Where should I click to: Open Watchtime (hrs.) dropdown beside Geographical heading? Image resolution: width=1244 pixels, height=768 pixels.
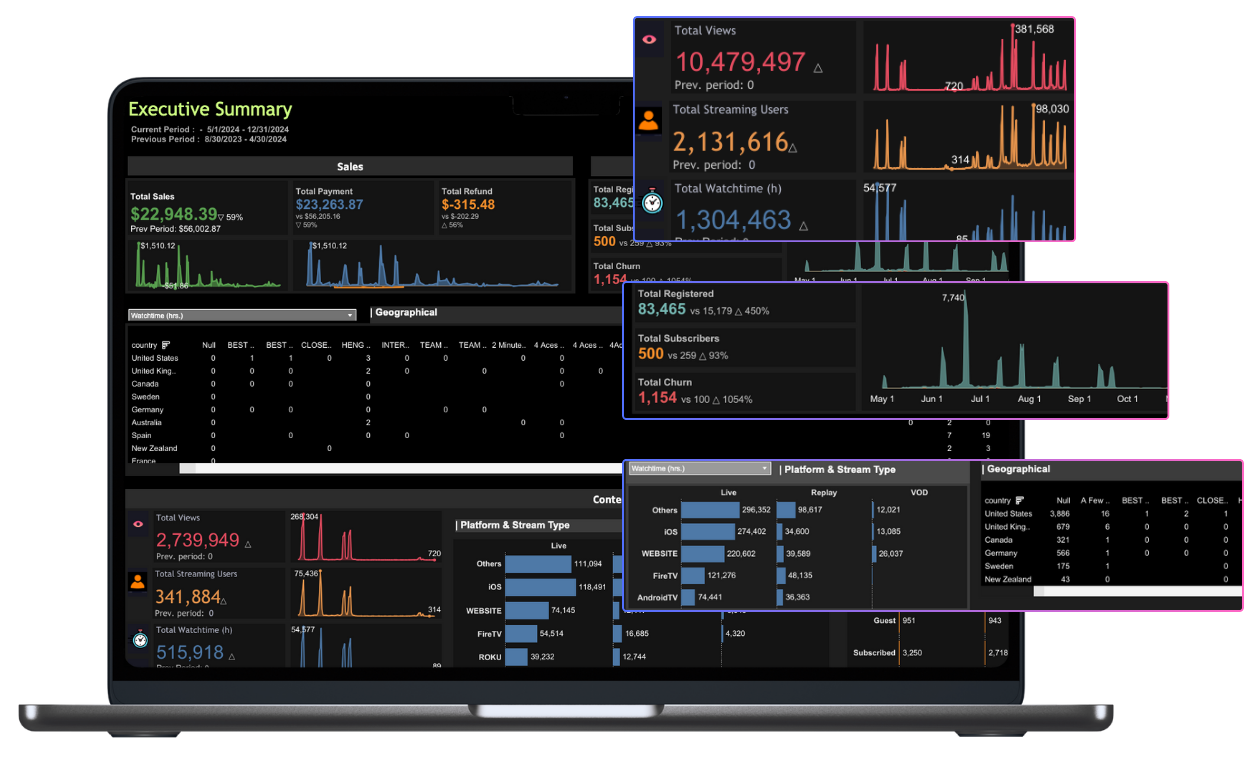242,315
